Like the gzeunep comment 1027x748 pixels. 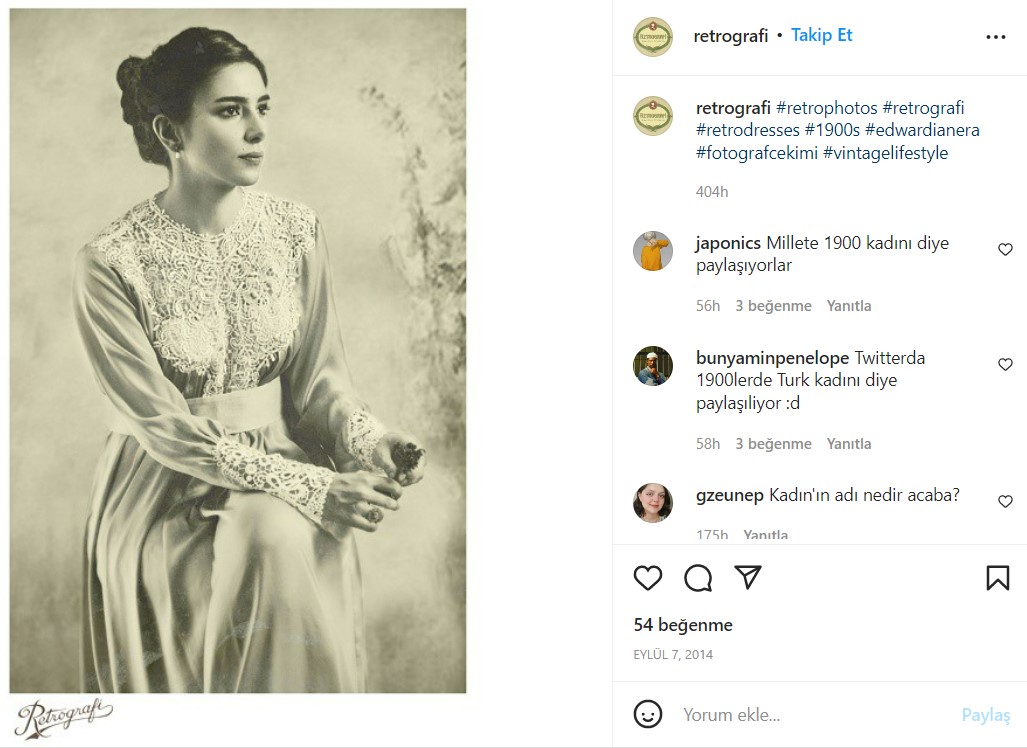click(x=1005, y=502)
